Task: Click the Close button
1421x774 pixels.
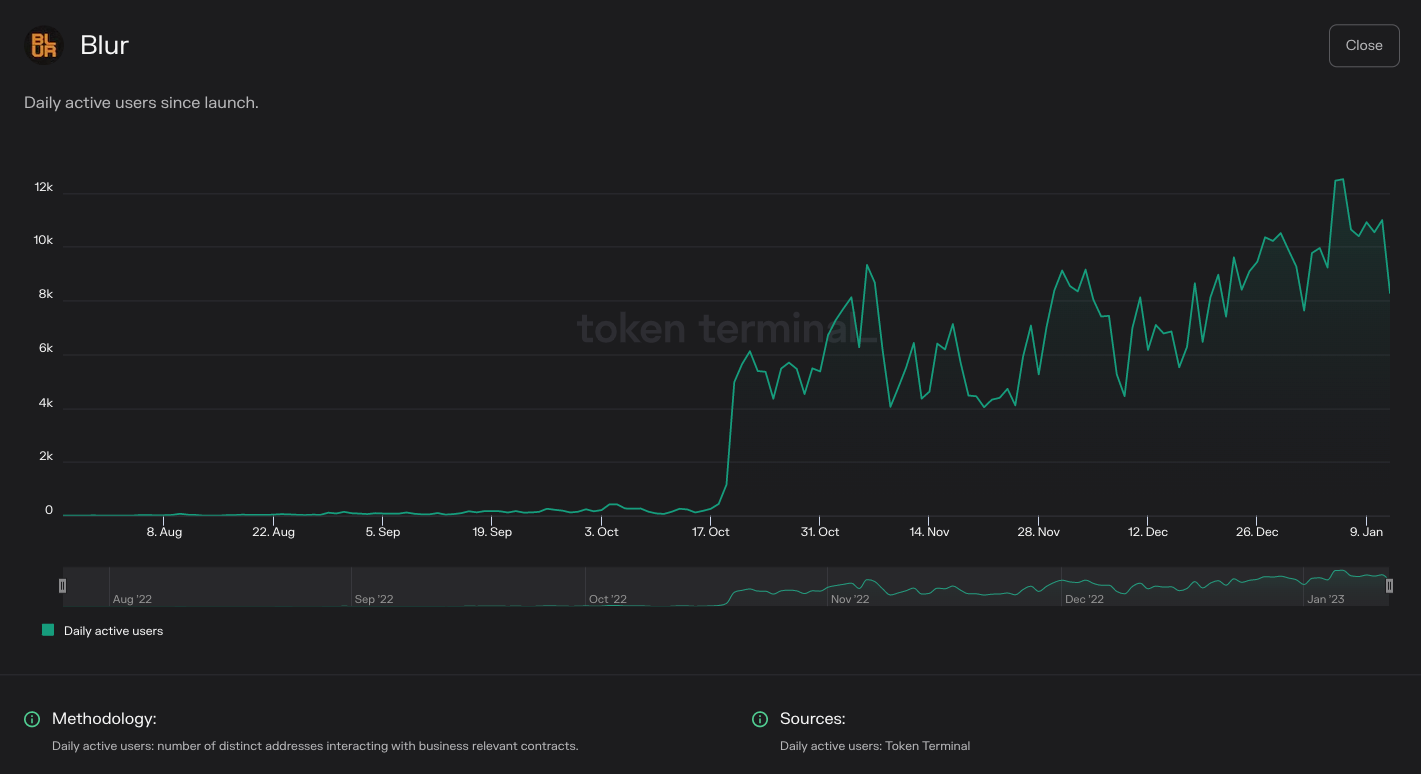Action: point(1363,45)
